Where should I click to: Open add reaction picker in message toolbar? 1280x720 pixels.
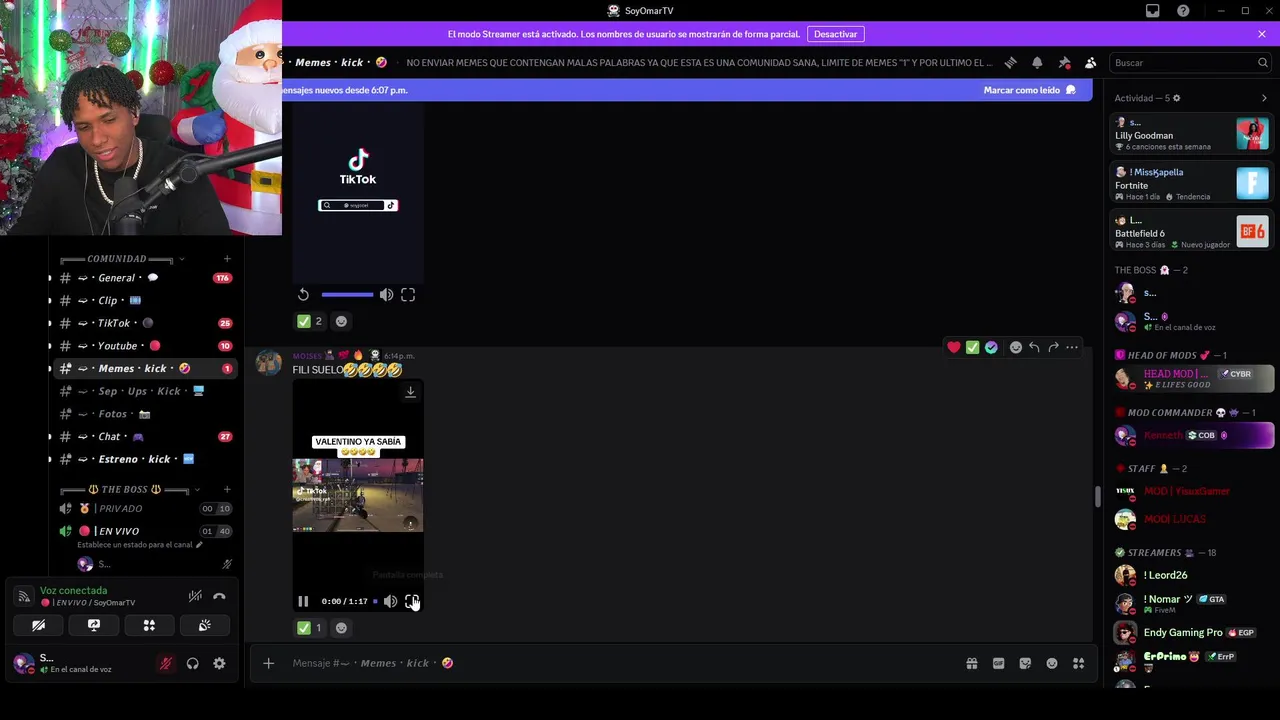click(x=1016, y=347)
